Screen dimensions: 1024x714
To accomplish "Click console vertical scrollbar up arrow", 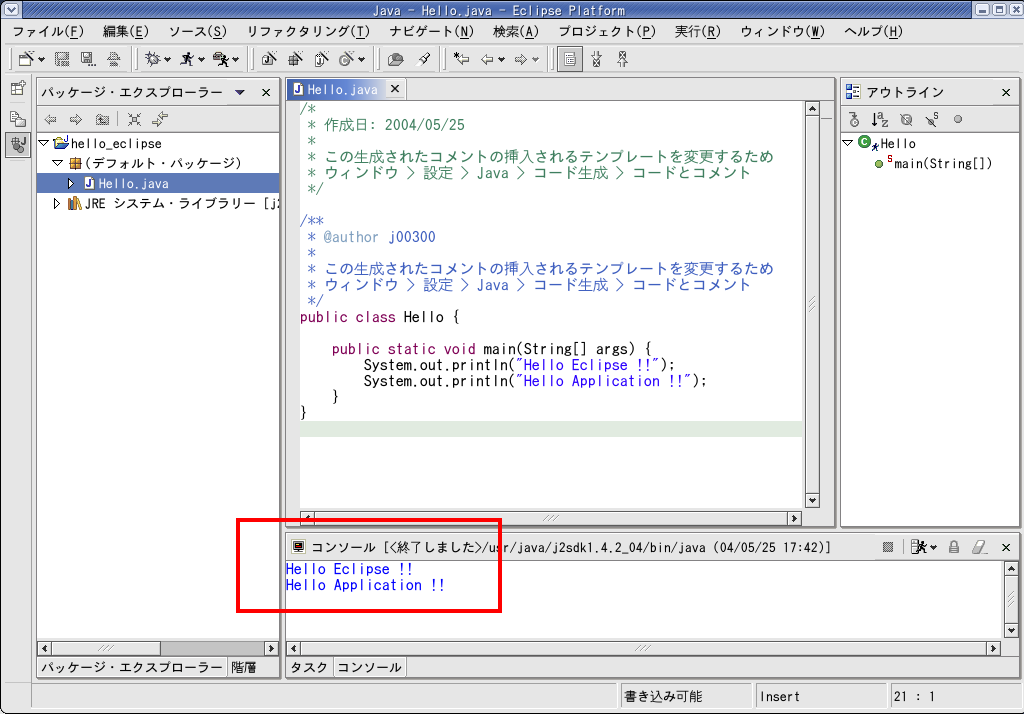I will click(1011, 568).
